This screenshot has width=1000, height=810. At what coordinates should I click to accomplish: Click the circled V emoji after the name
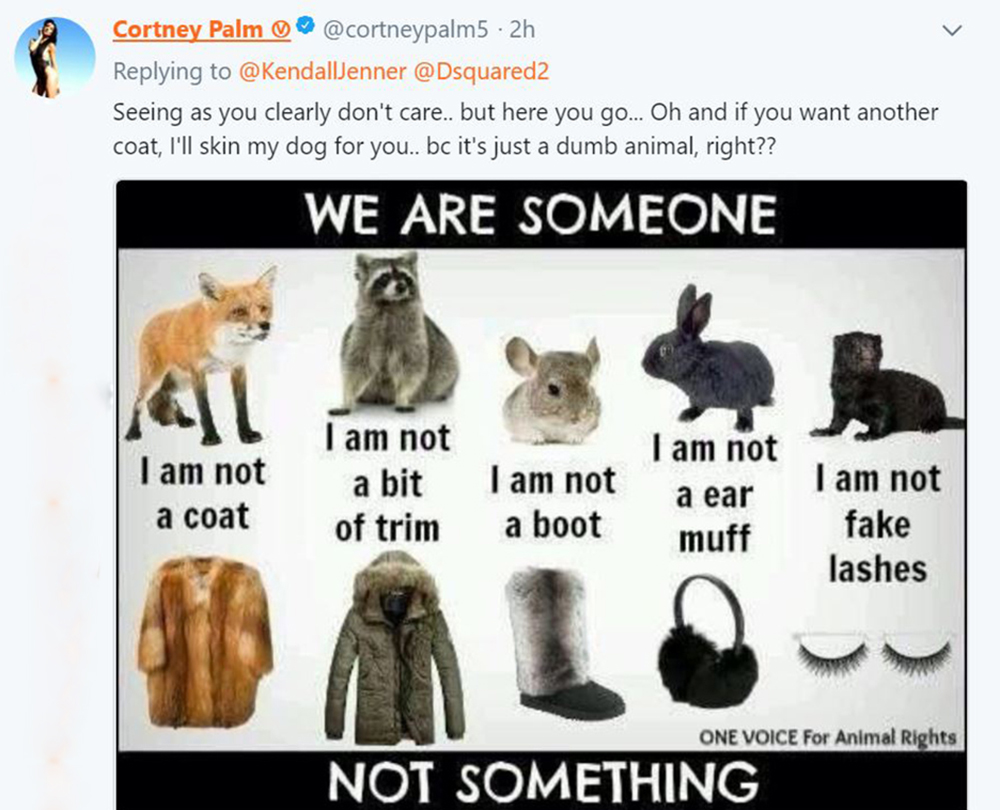click(281, 29)
